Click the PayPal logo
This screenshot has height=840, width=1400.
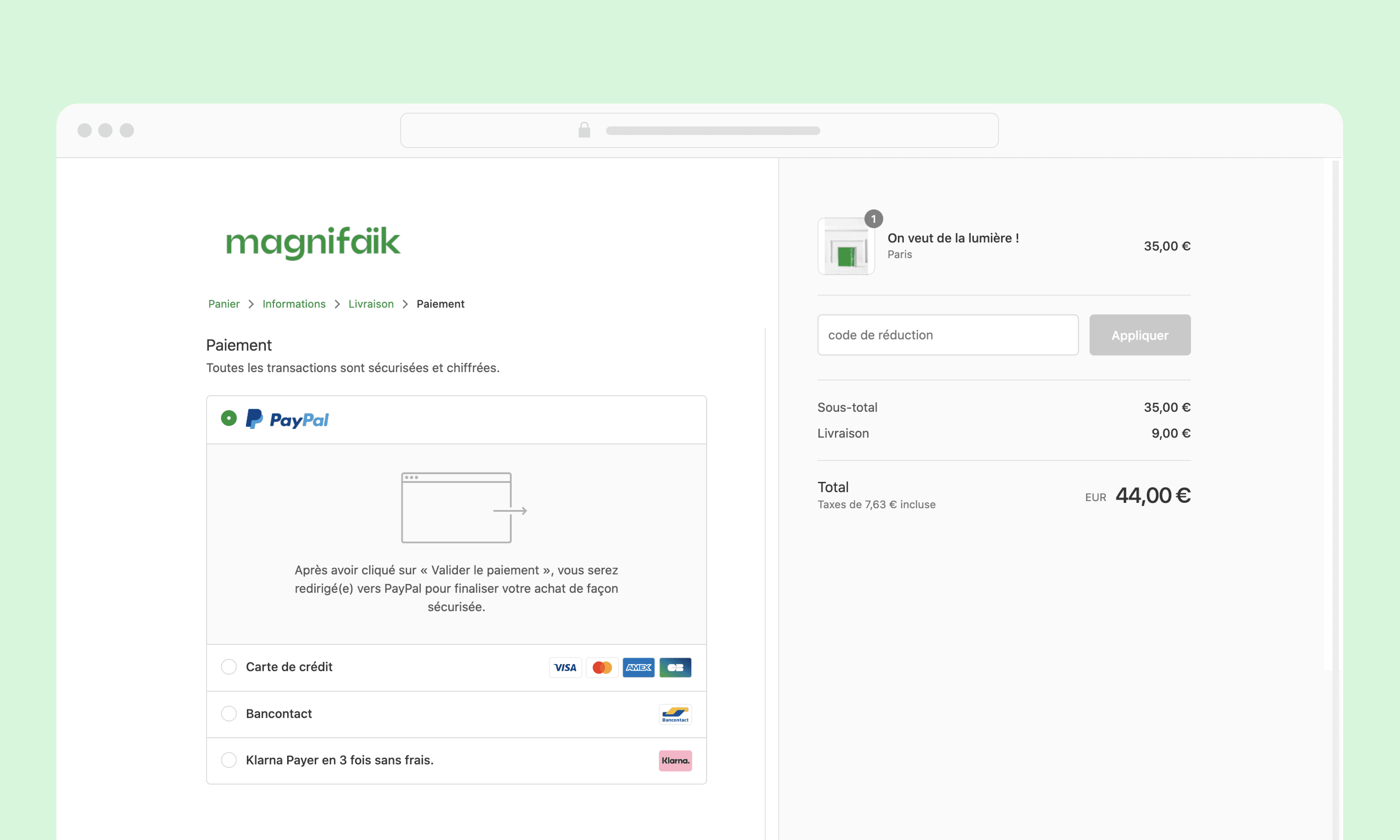(287, 419)
